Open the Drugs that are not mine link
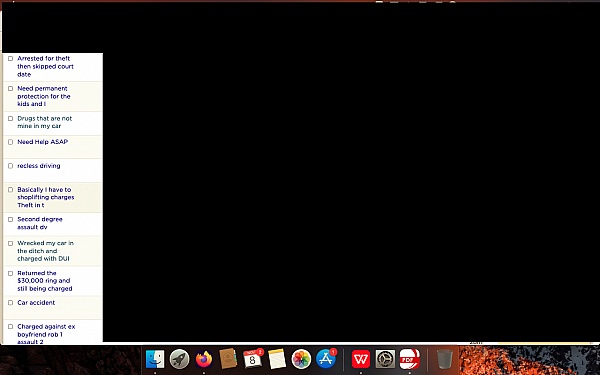This screenshot has height=375, width=600. click(x=44, y=122)
